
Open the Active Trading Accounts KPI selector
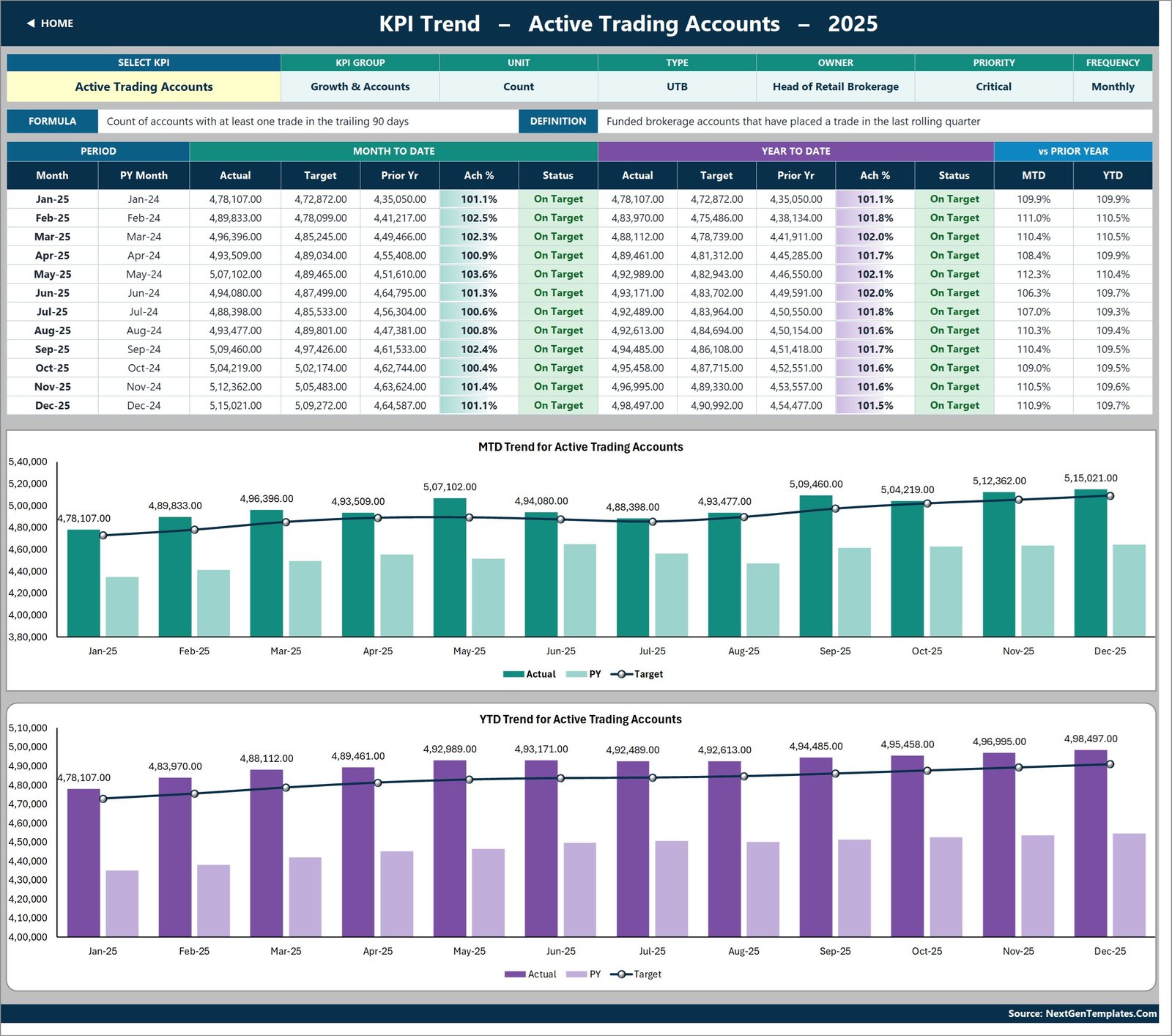144,86
